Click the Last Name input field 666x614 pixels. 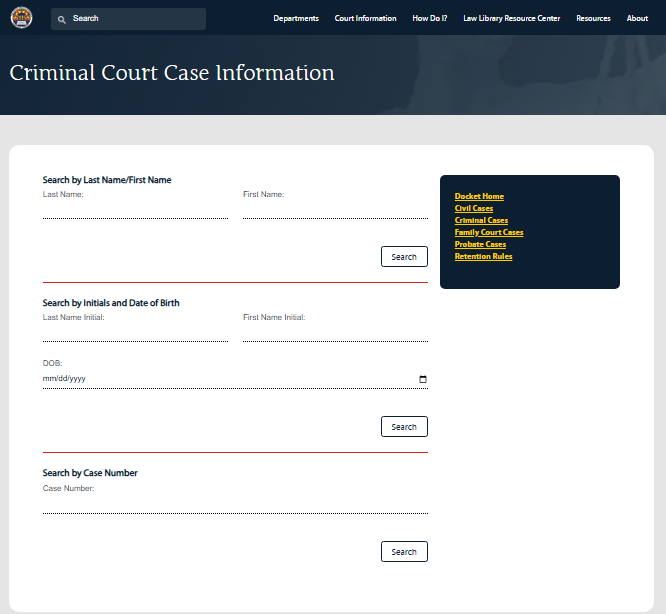point(135,209)
